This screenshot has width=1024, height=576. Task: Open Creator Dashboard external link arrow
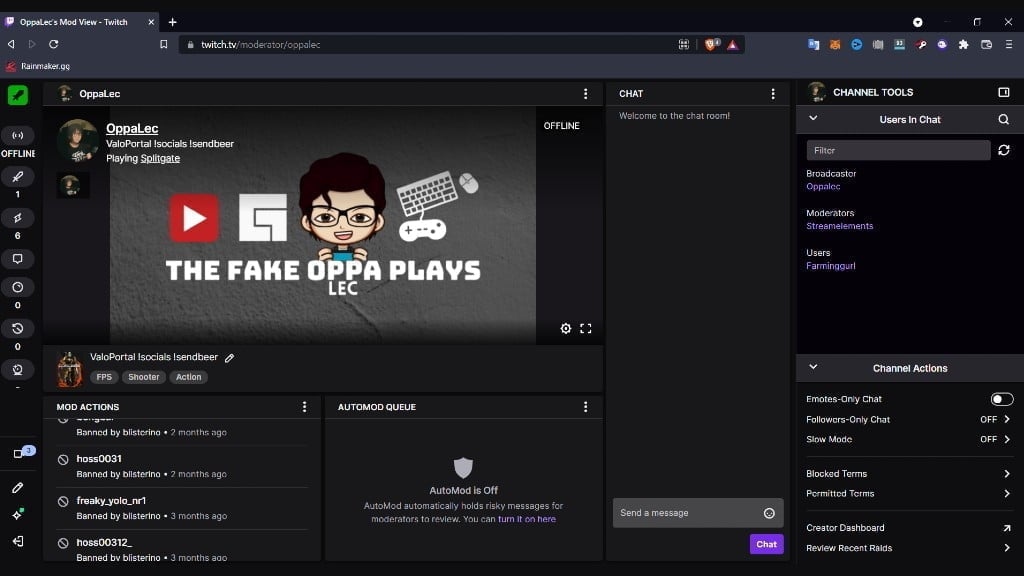1006,528
